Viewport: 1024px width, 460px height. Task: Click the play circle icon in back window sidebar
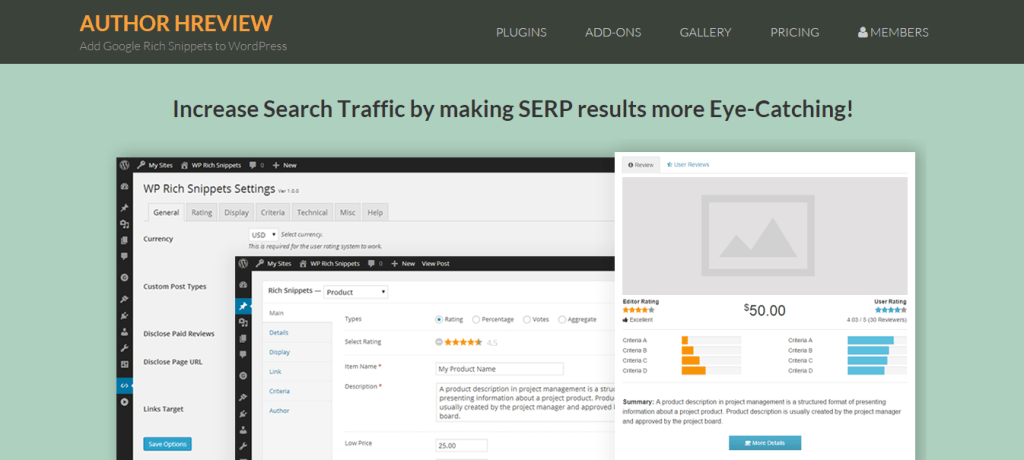[125, 402]
